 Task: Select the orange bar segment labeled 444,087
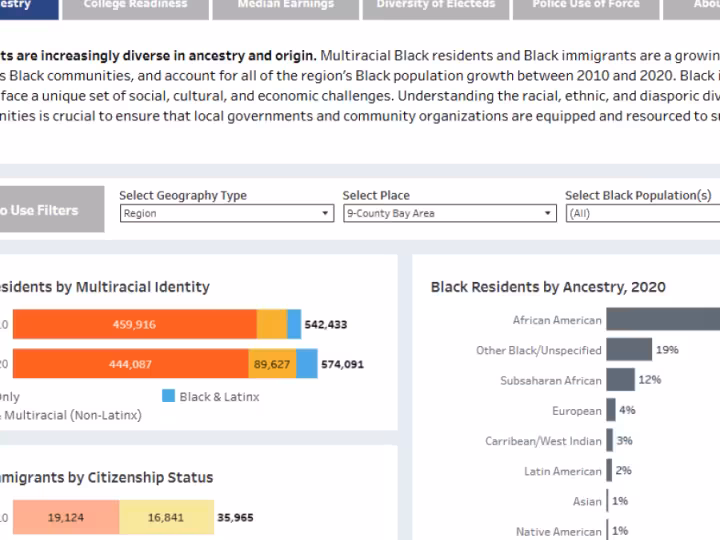(130, 364)
